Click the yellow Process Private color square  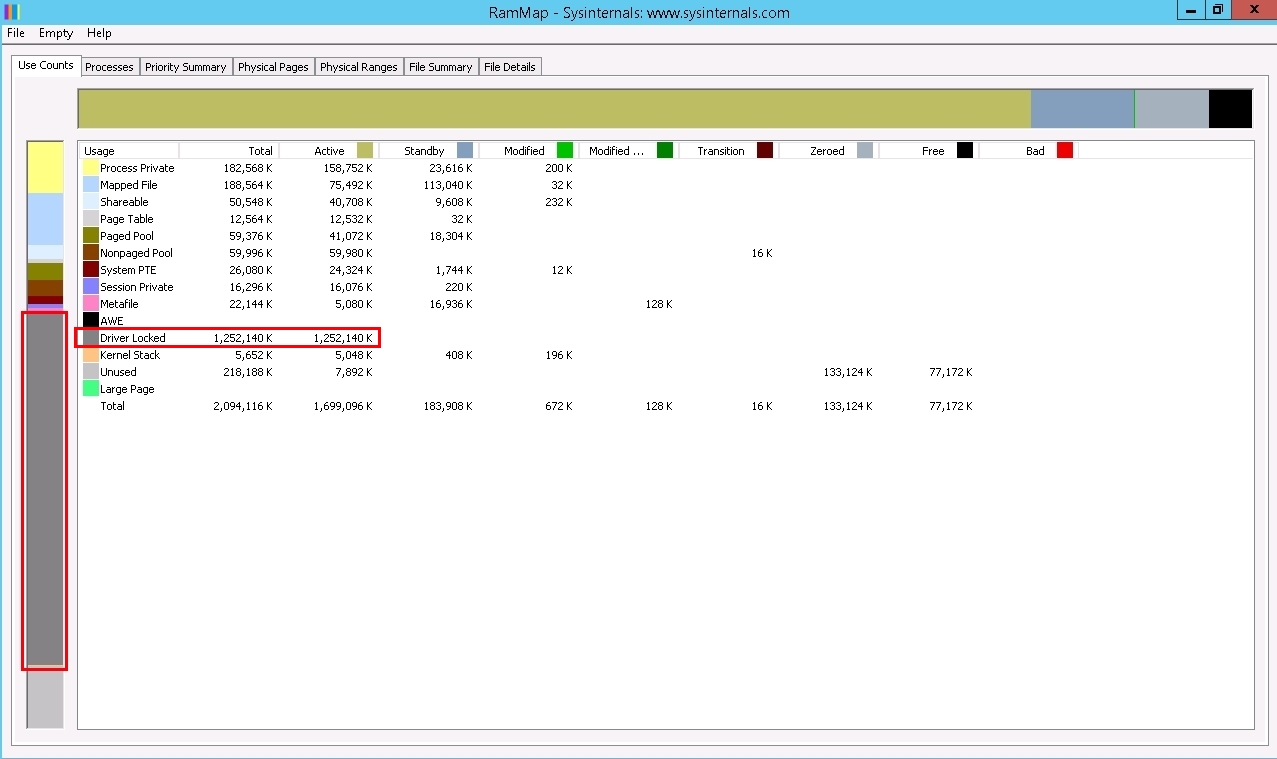coord(91,168)
